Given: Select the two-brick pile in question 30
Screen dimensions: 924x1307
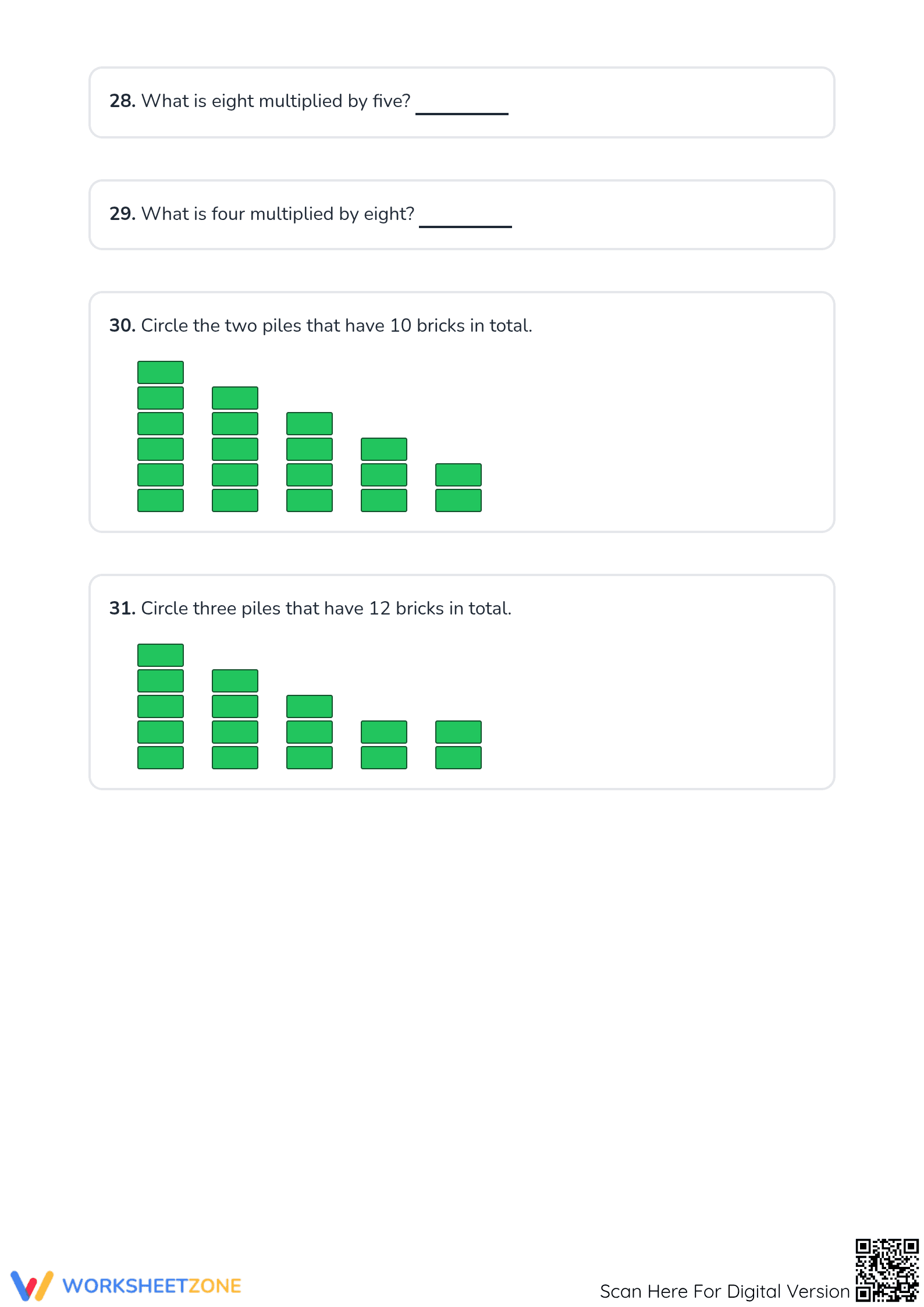Looking at the screenshot, I should [459, 488].
